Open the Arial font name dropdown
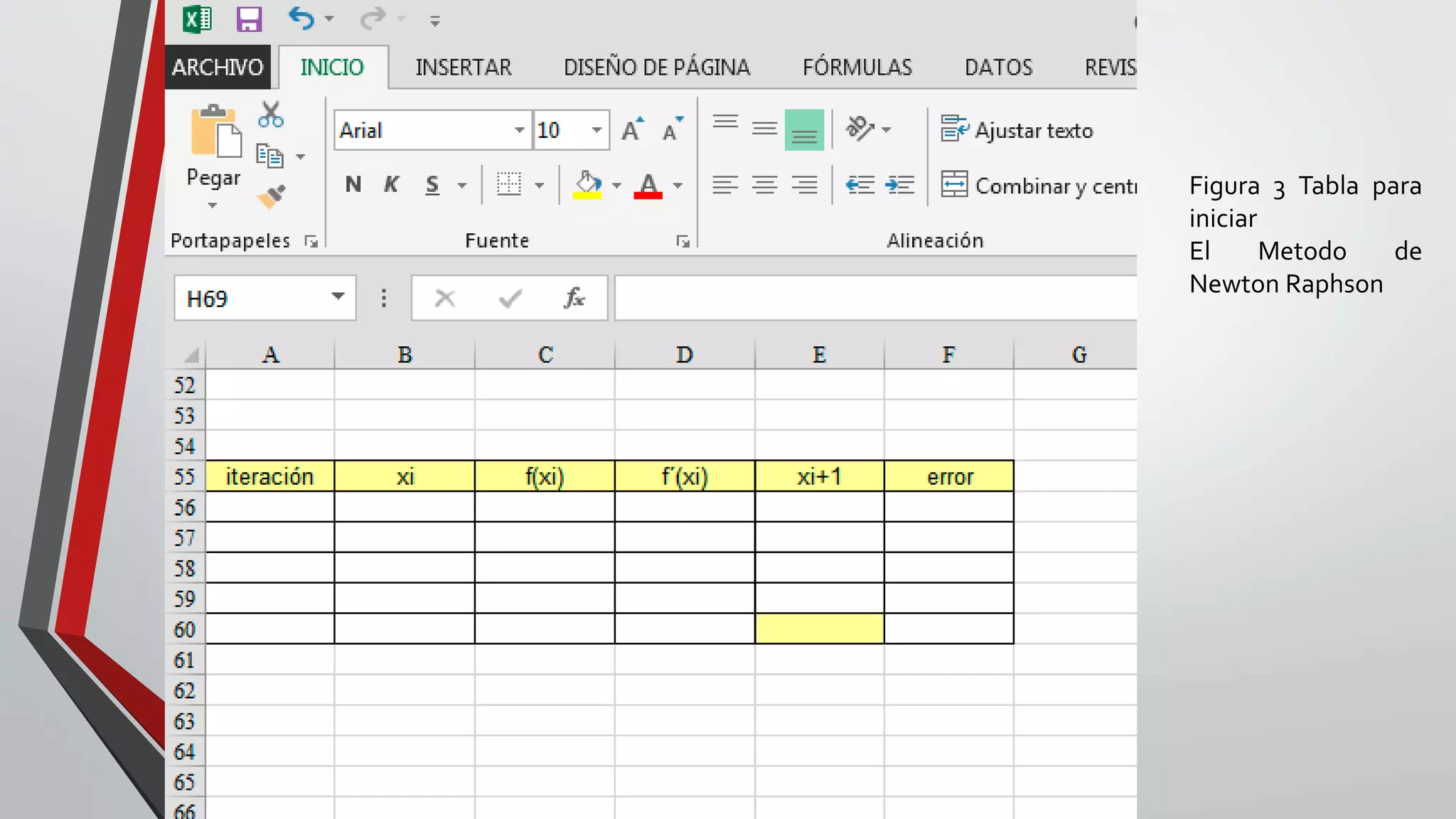This screenshot has height=819, width=1456. point(520,130)
